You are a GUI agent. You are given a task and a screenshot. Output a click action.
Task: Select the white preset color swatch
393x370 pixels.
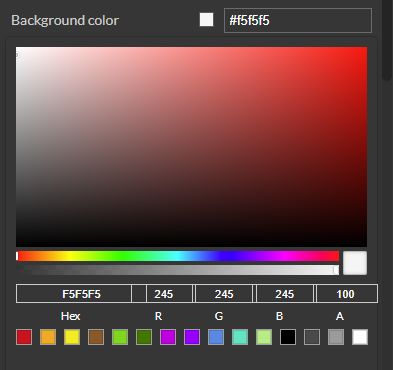pyautogui.click(x=360, y=337)
